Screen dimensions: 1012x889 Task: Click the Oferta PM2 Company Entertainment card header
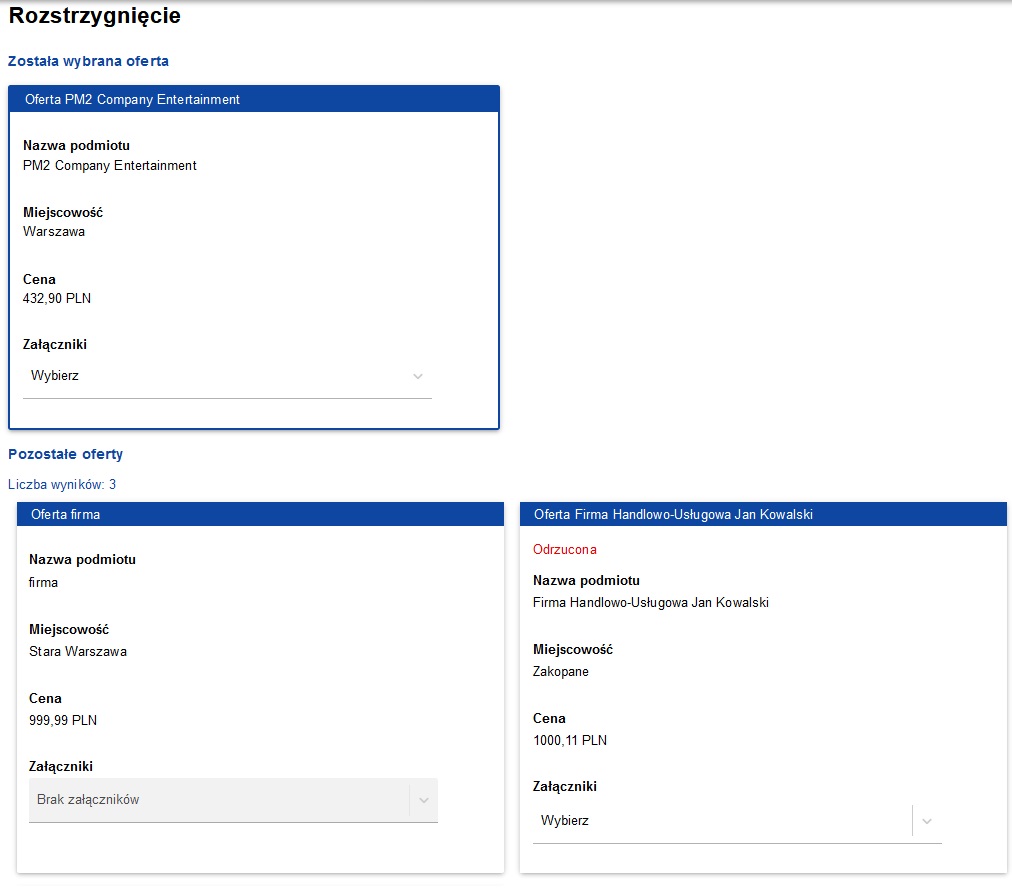tap(254, 99)
